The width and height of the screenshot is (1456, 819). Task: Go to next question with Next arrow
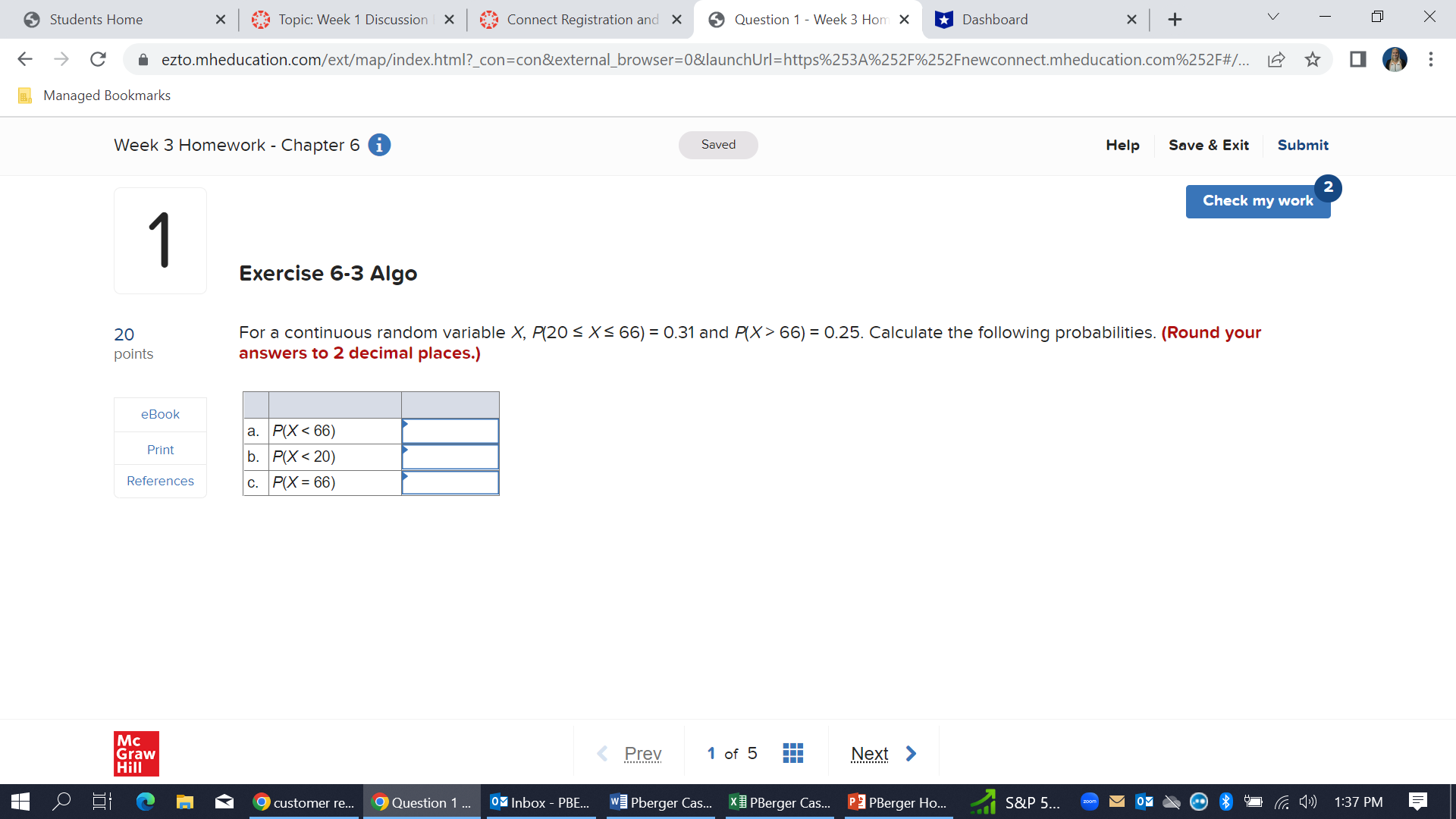pos(883,753)
